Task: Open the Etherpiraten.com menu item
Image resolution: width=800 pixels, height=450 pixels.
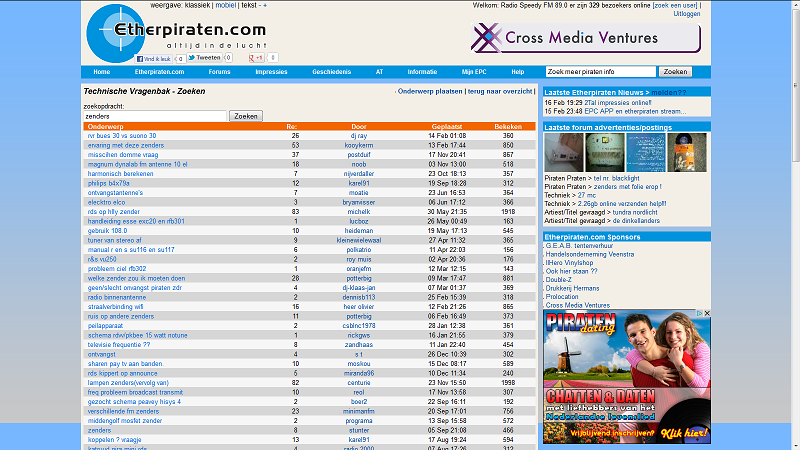Action: tap(159, 72)
